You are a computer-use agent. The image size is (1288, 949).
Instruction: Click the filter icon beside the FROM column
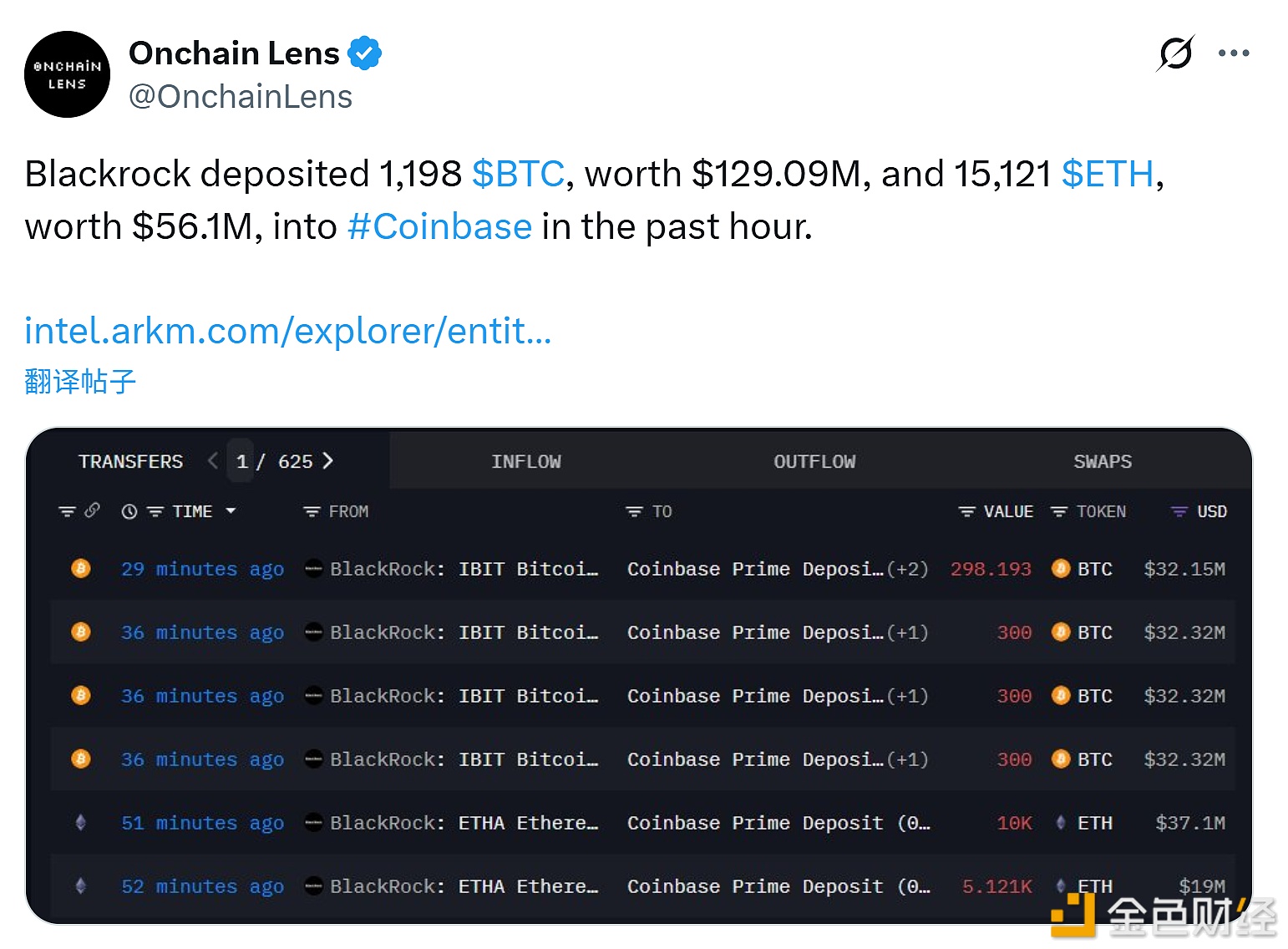(310, 511)
